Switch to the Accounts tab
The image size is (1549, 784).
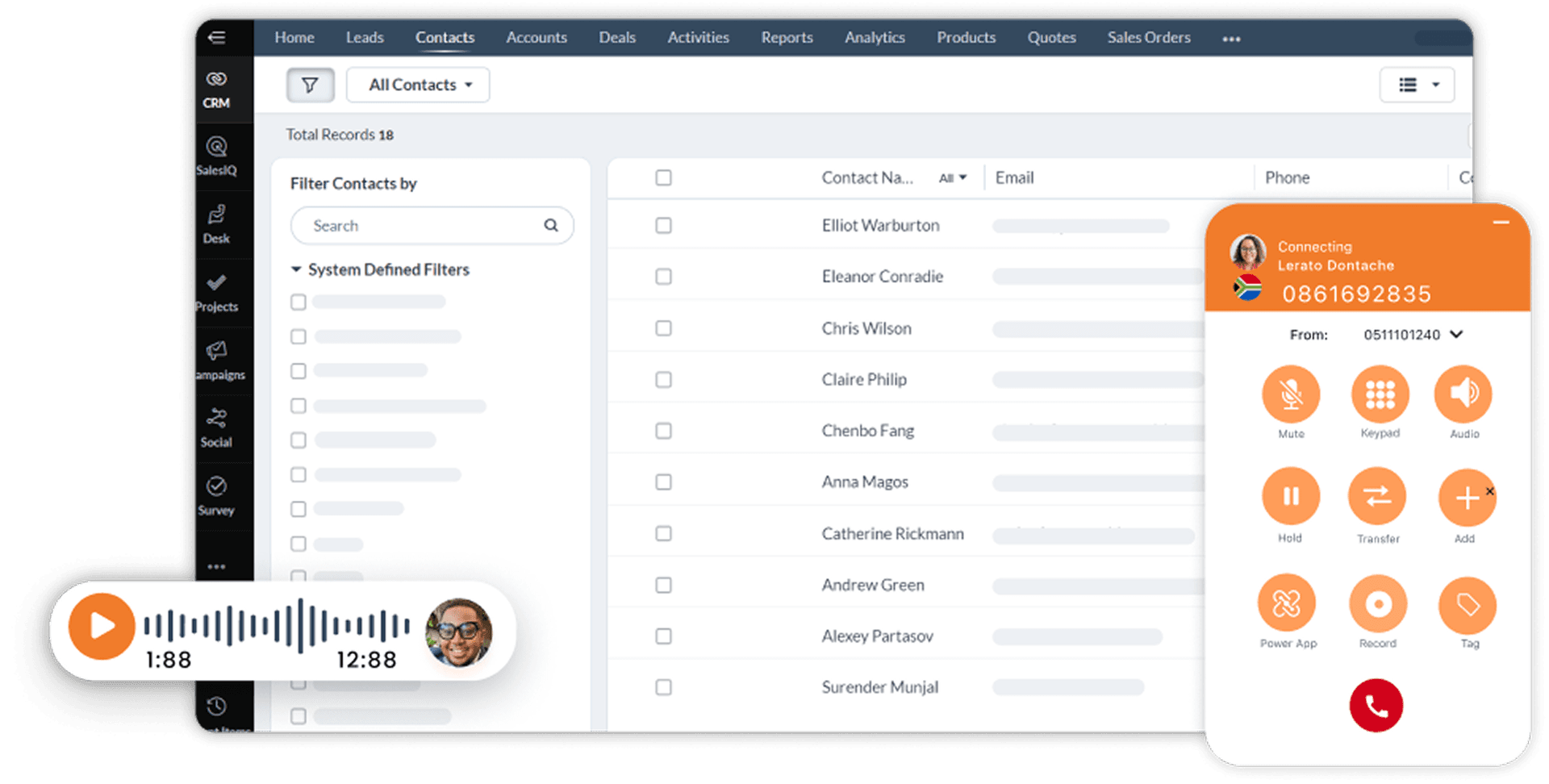[537, 37]
